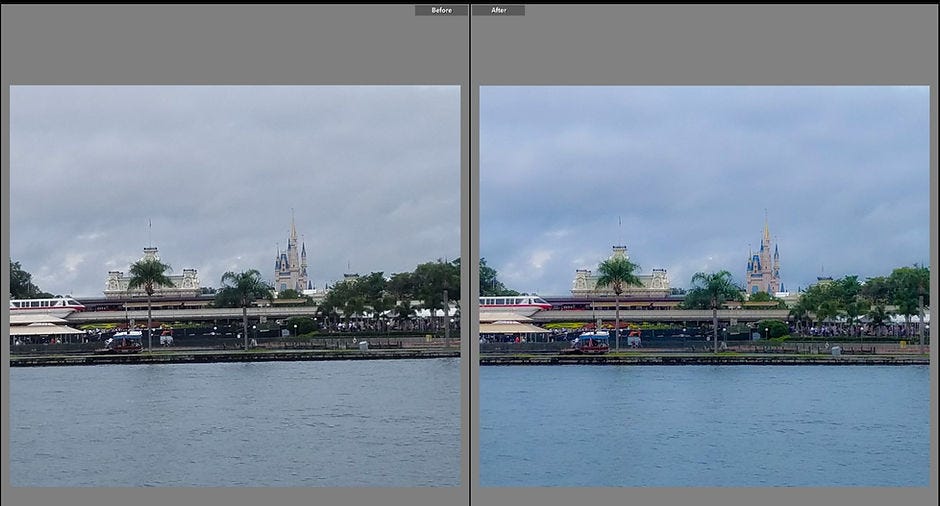Screen dimensions: 940x506
Task: Click the After label above right photo
Action: tap(498, 10)
